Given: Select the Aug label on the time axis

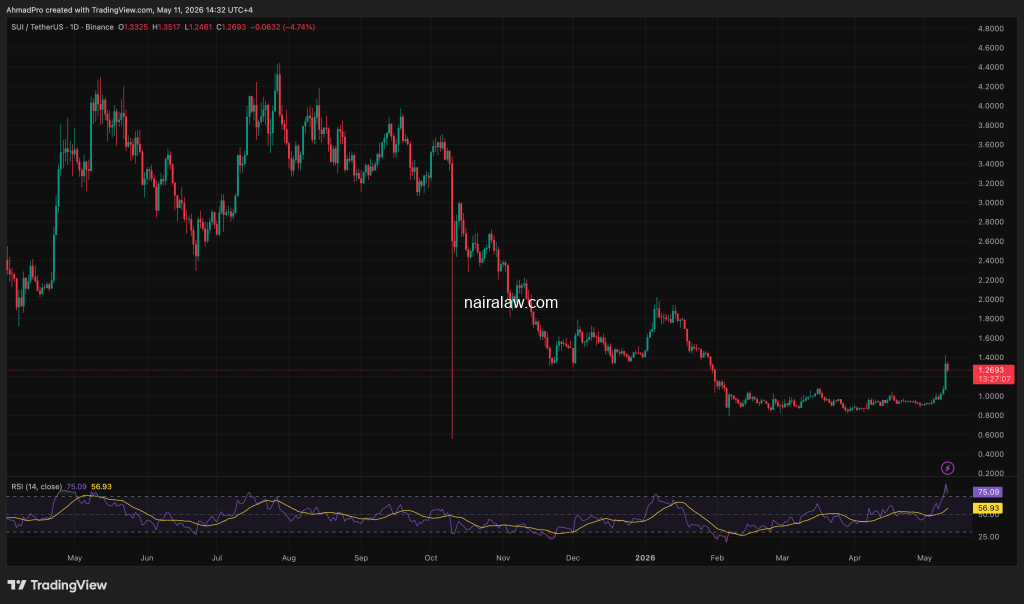Looking at the screenshot, I should pyautogui.click(x=289, y=558).
